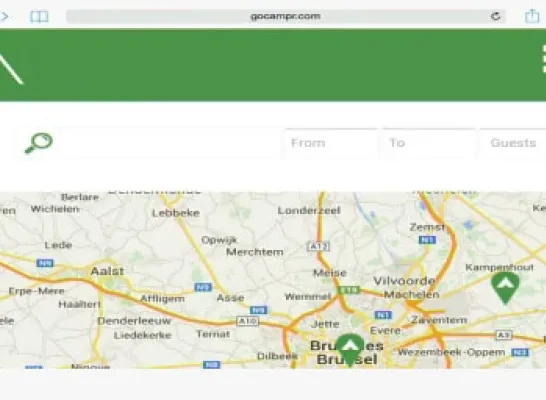546x400 pixels.
Task: Select the campsite pin near Kampenhout
Action: tap(505, 288)
